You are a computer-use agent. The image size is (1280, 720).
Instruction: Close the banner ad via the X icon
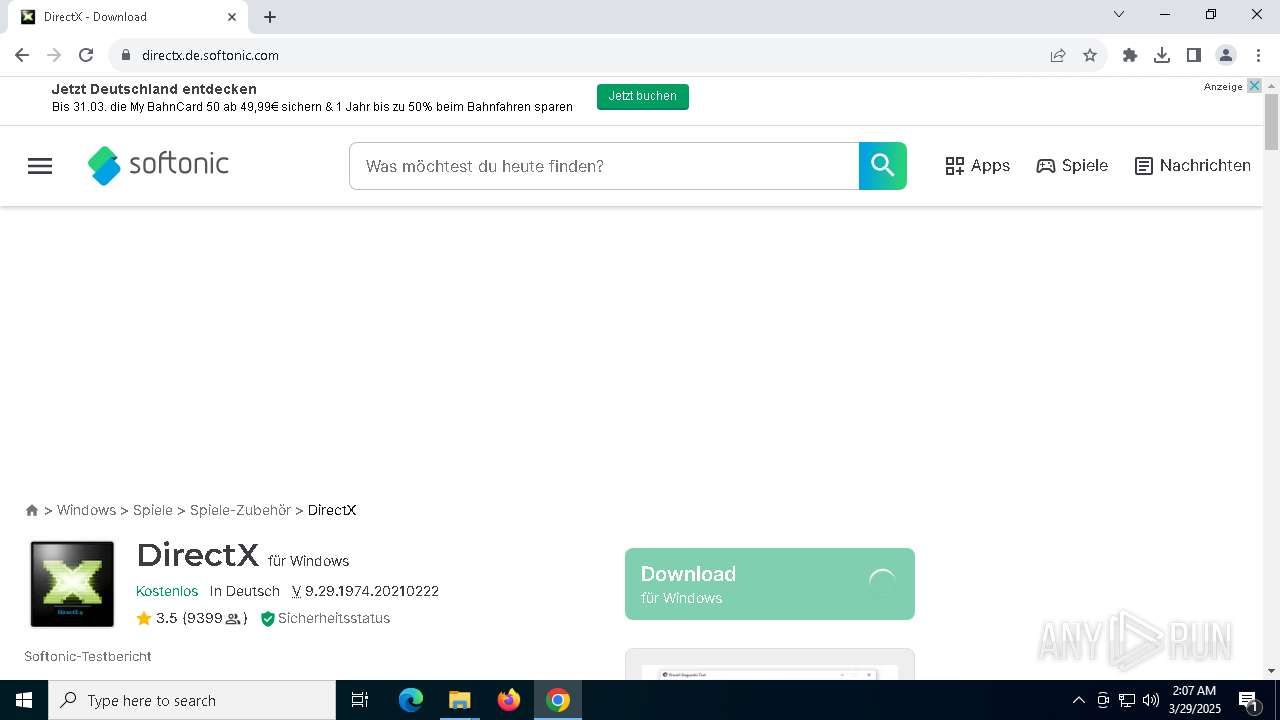1254,86
